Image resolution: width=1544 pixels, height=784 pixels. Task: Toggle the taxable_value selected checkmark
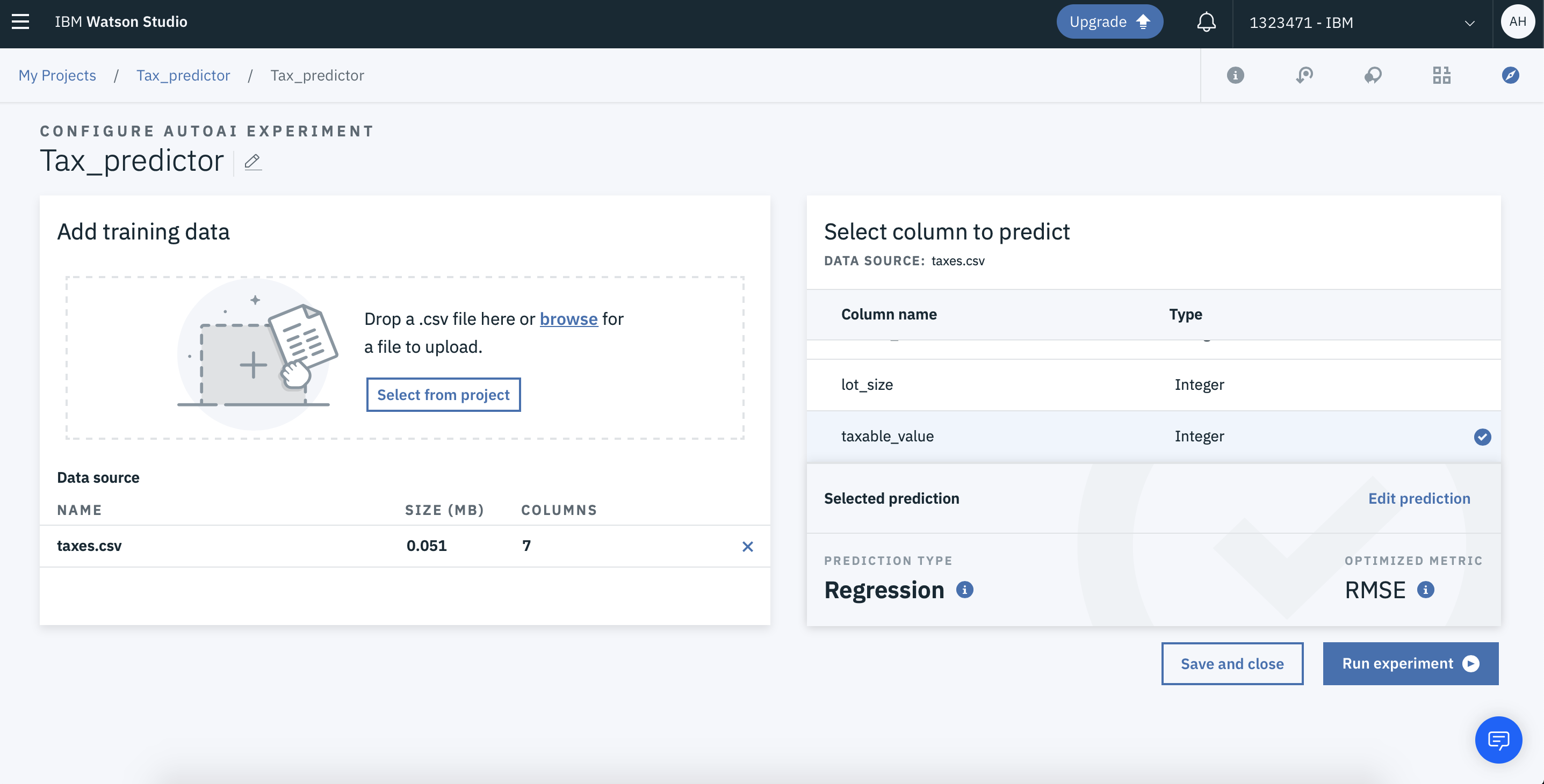click(x=1482, y=437)
